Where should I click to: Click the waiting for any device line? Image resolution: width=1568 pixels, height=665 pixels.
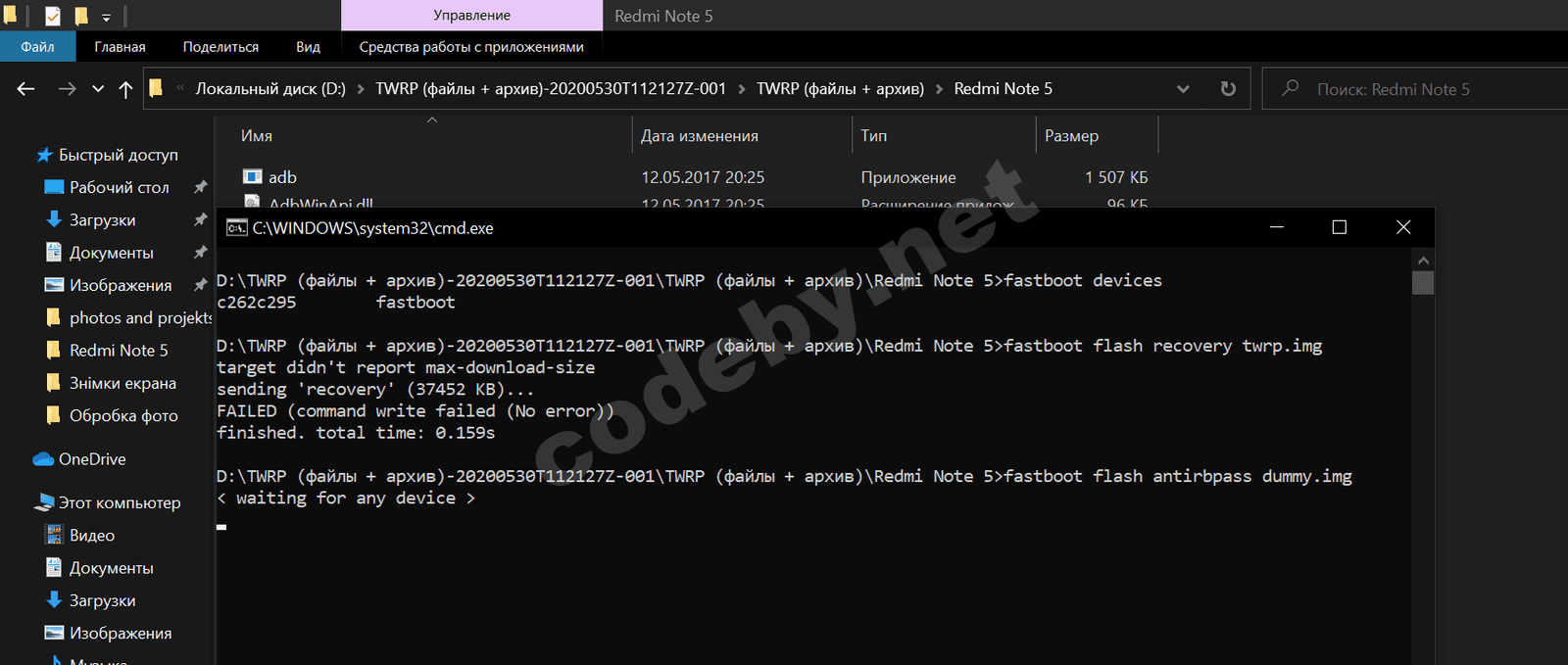pyautogui.click(x=346, y=499)
